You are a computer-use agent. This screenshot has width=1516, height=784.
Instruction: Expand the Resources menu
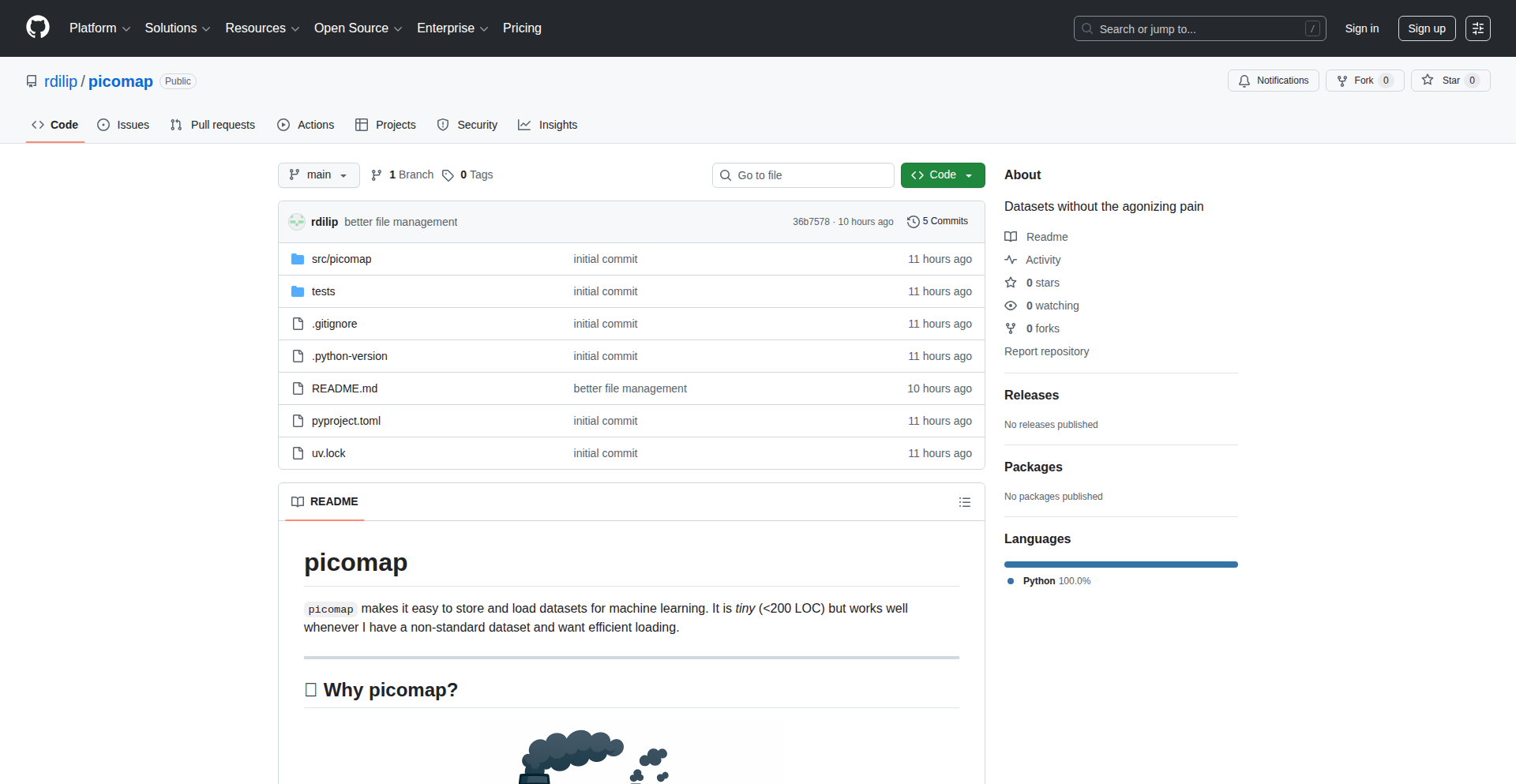[262, 28]
